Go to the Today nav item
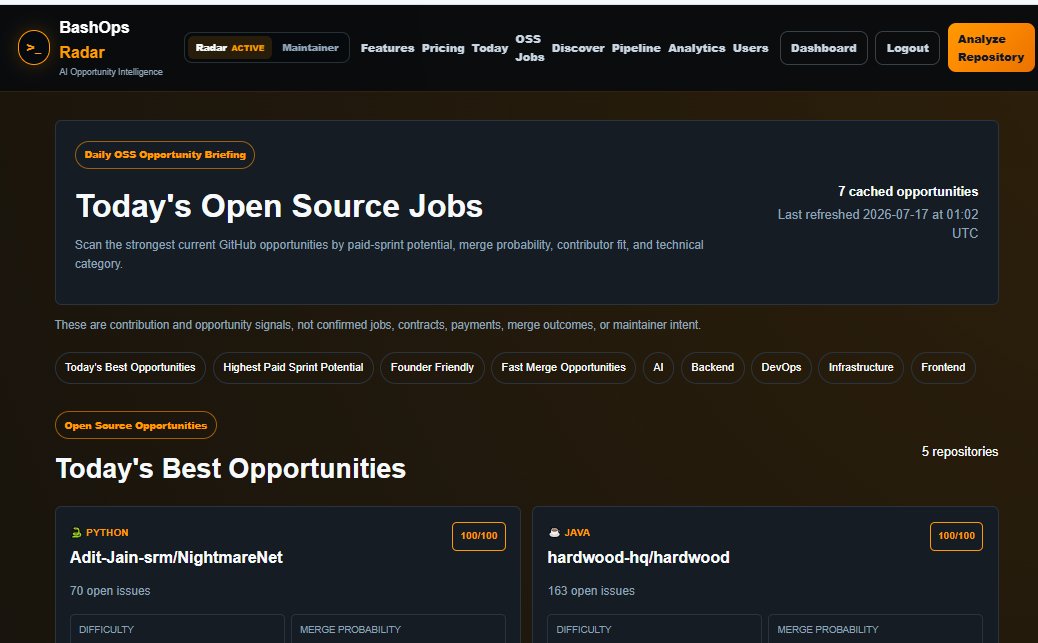The width and height of the screenshot is (1038, 643). coord(490,48)
